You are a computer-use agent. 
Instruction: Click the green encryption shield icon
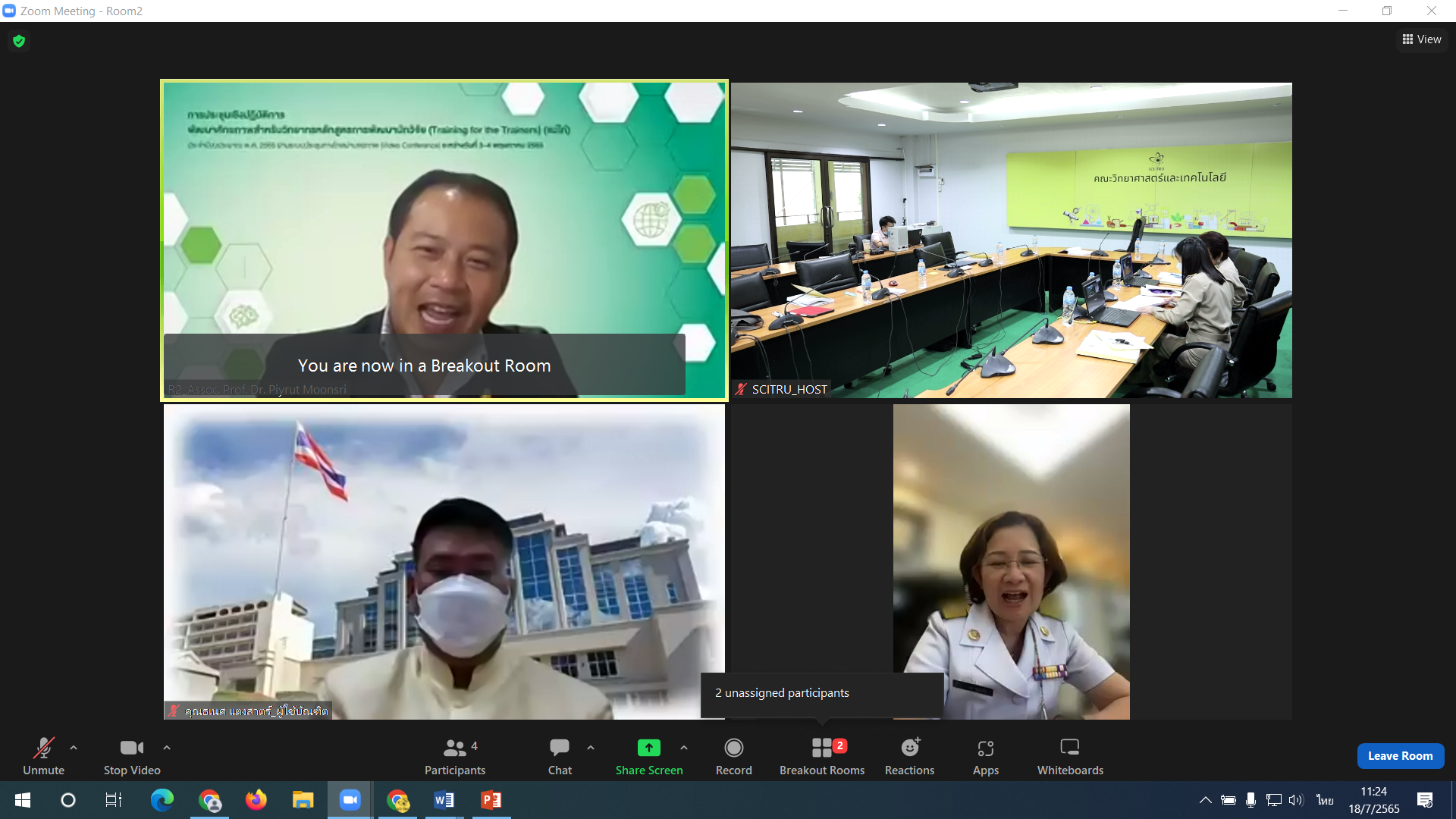19,41
